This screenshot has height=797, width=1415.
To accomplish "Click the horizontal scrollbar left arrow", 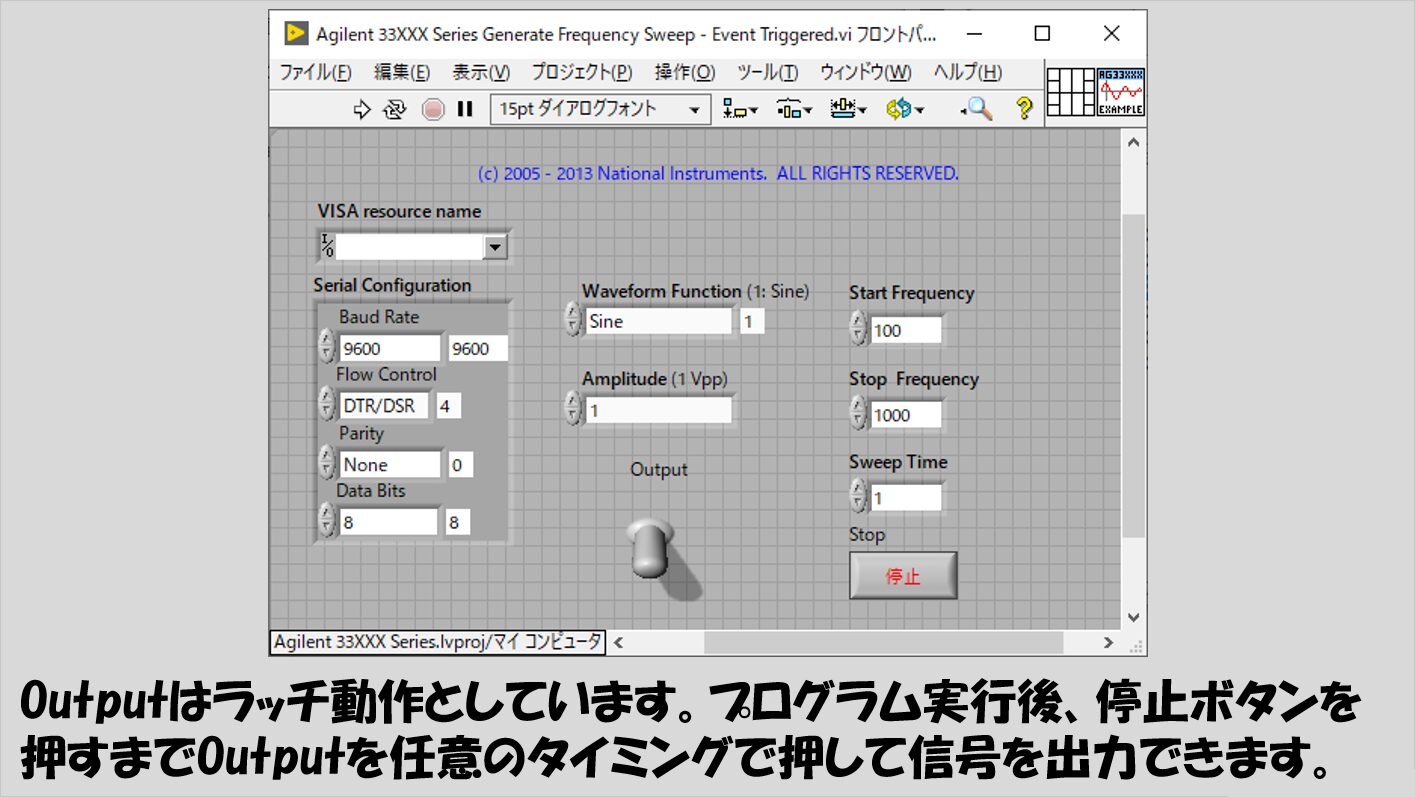I will click(617, 642).
